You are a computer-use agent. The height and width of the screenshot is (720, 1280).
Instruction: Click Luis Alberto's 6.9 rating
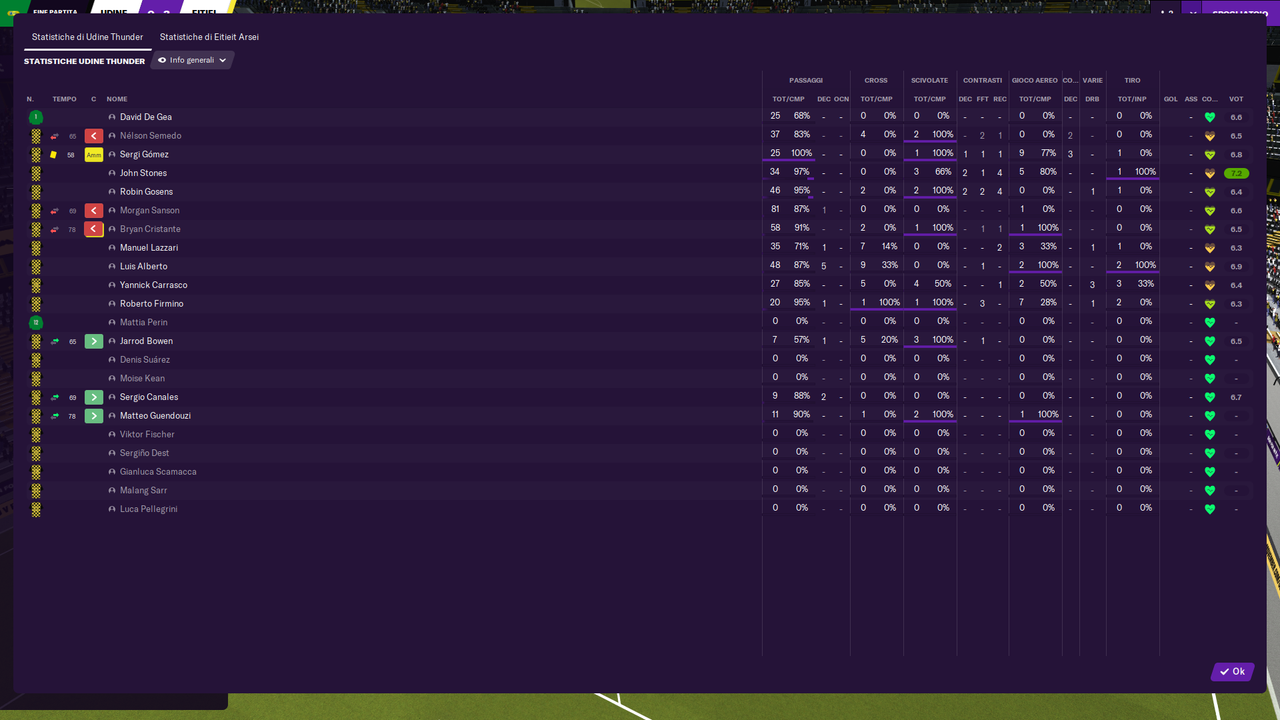[x=1237, y=267]
